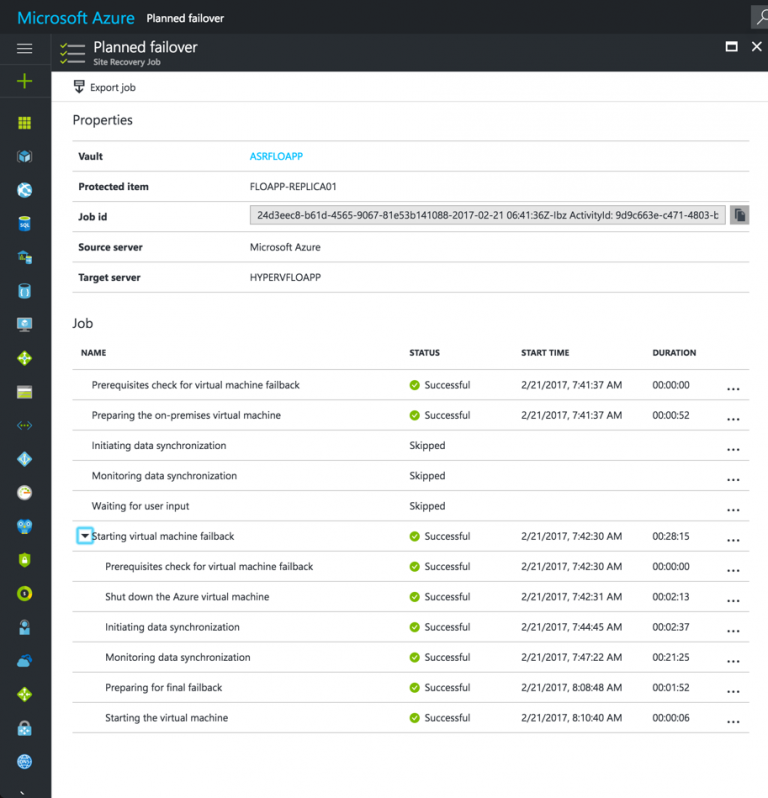Click START TIME column header
Image resolution: width=768 pixels, height=798 pixels.
tap(545, 353)
